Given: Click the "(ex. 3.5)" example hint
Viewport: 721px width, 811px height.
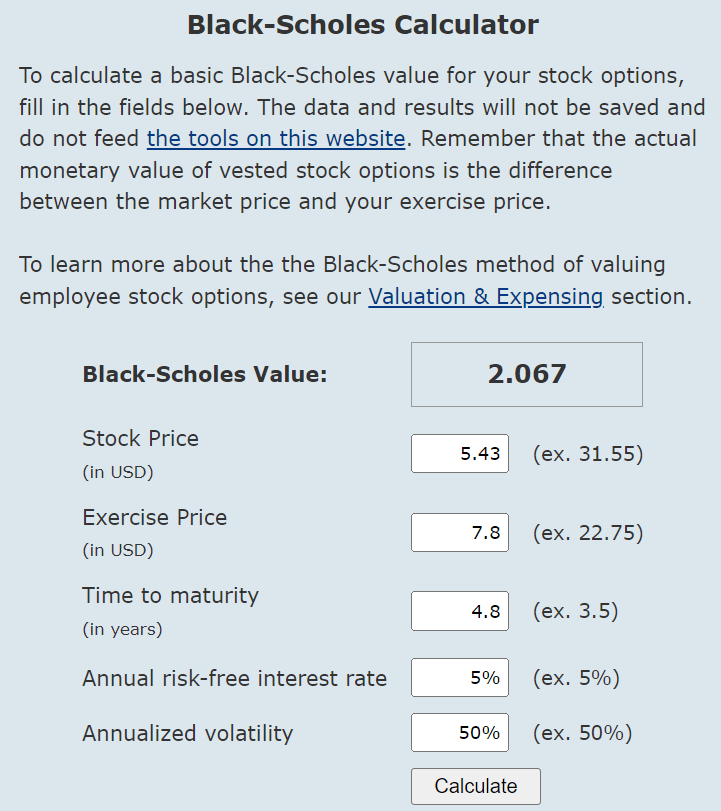Looking at the screenshot, I should point(576,611).
